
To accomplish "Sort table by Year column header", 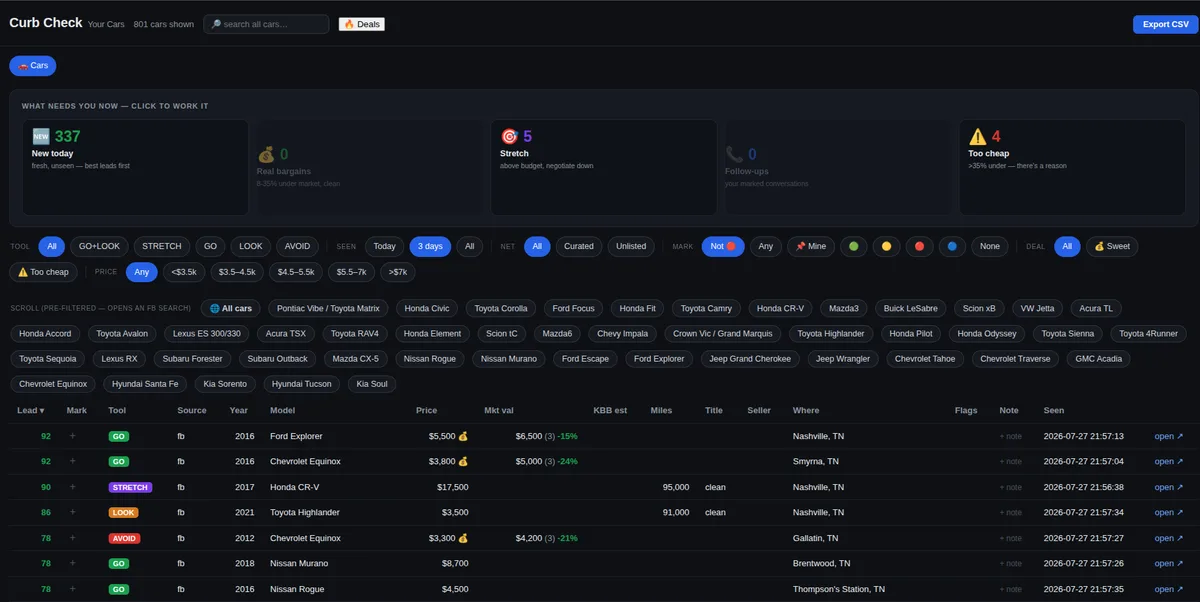I will [238, 410].
